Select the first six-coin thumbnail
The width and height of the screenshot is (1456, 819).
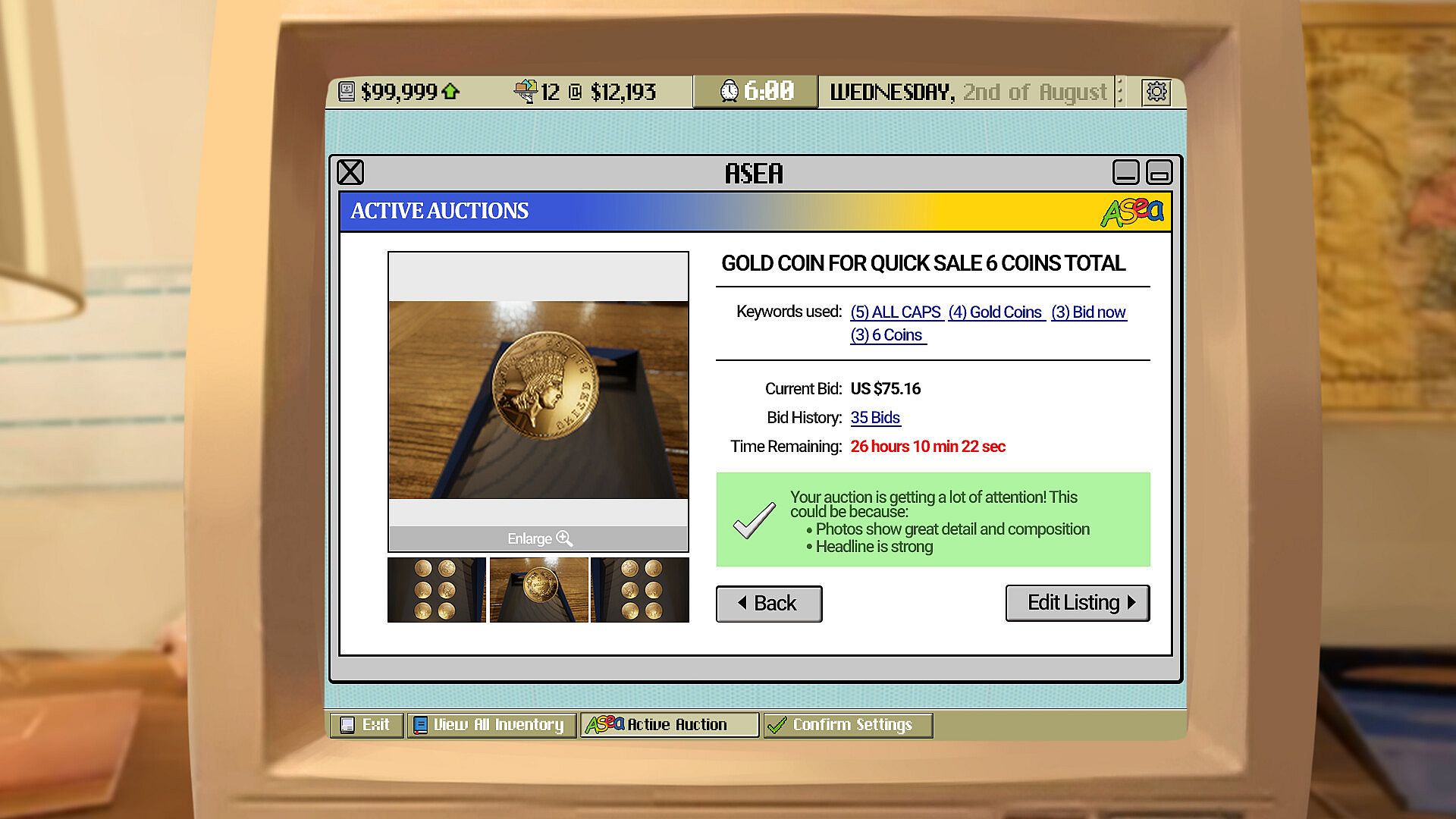coord(436,590)
